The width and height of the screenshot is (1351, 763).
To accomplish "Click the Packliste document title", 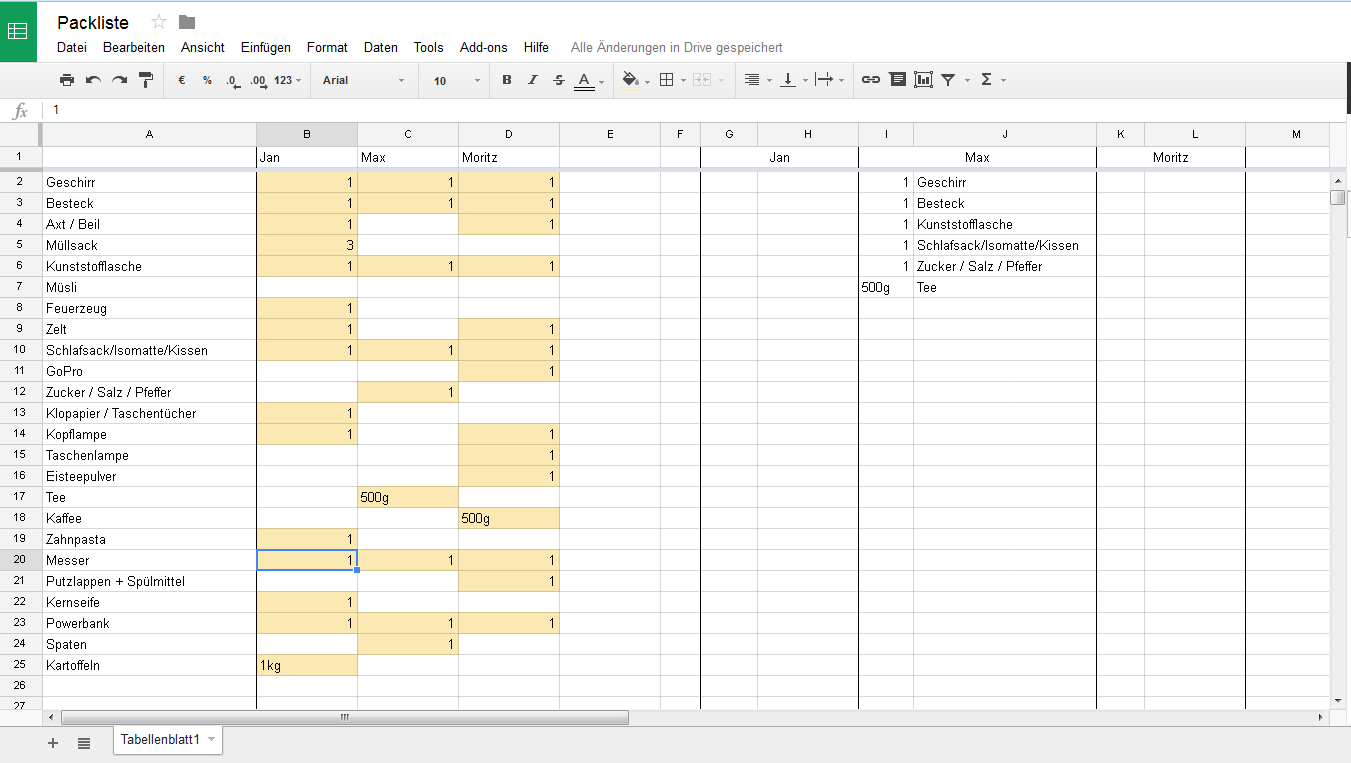I will (x=93, y=22).
